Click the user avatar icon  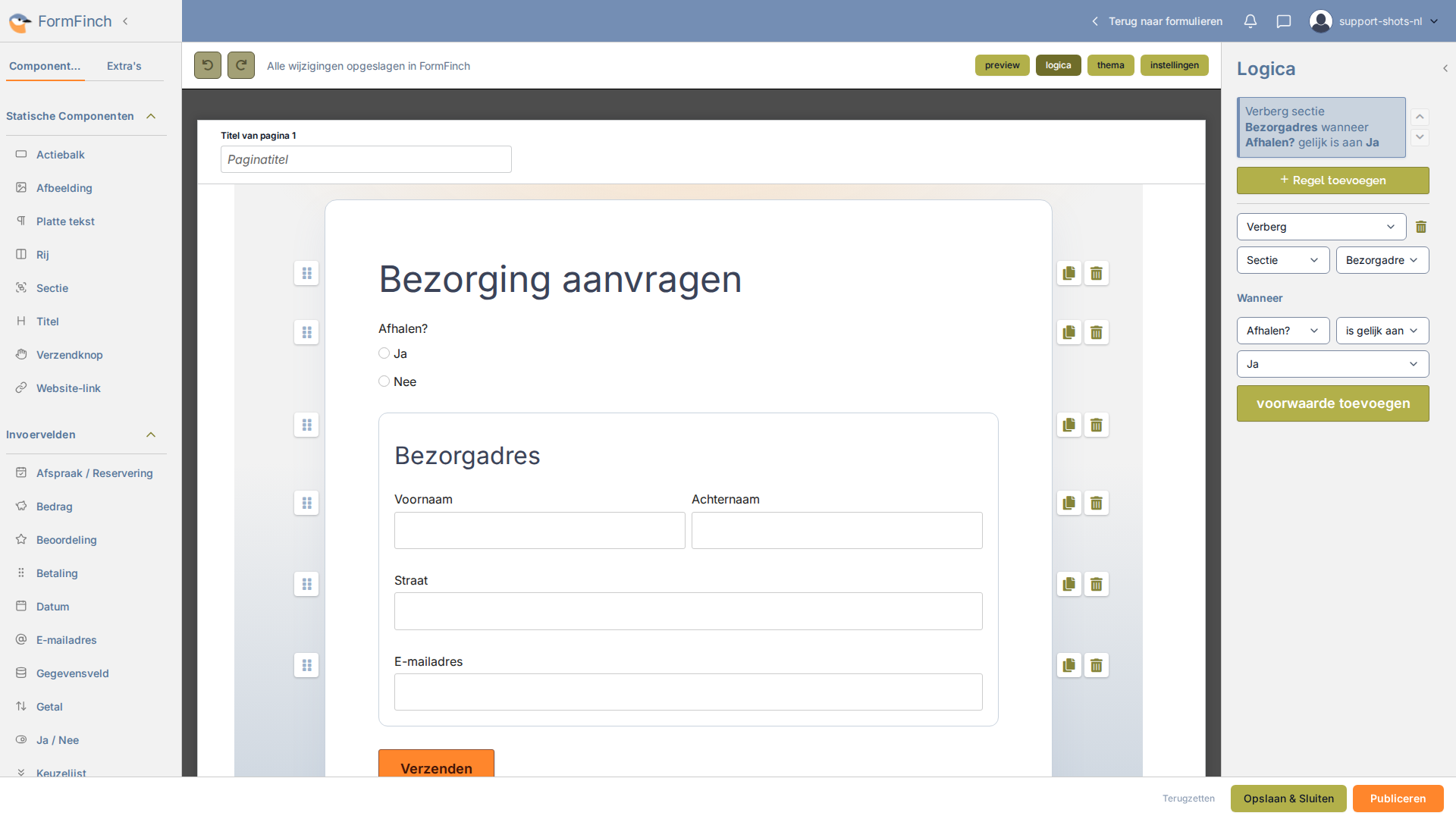click(x=1321, y=21)
